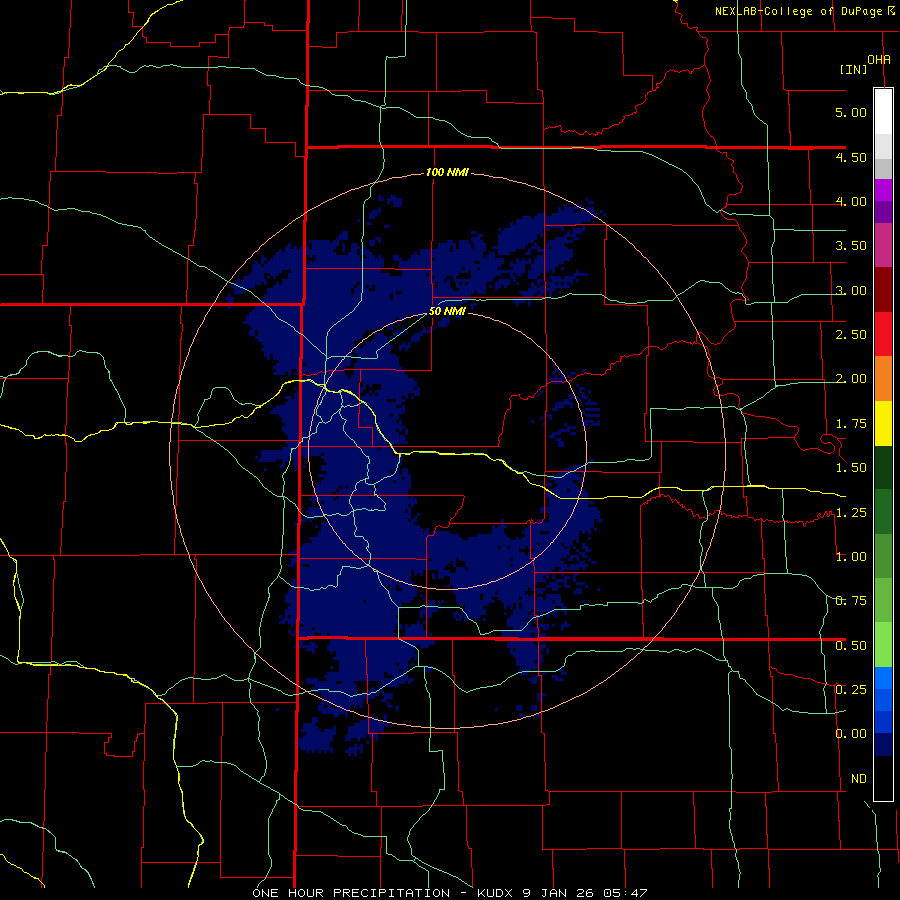Select the 2.00 legend value
900x900 pixels.
(x=851, y=379)
